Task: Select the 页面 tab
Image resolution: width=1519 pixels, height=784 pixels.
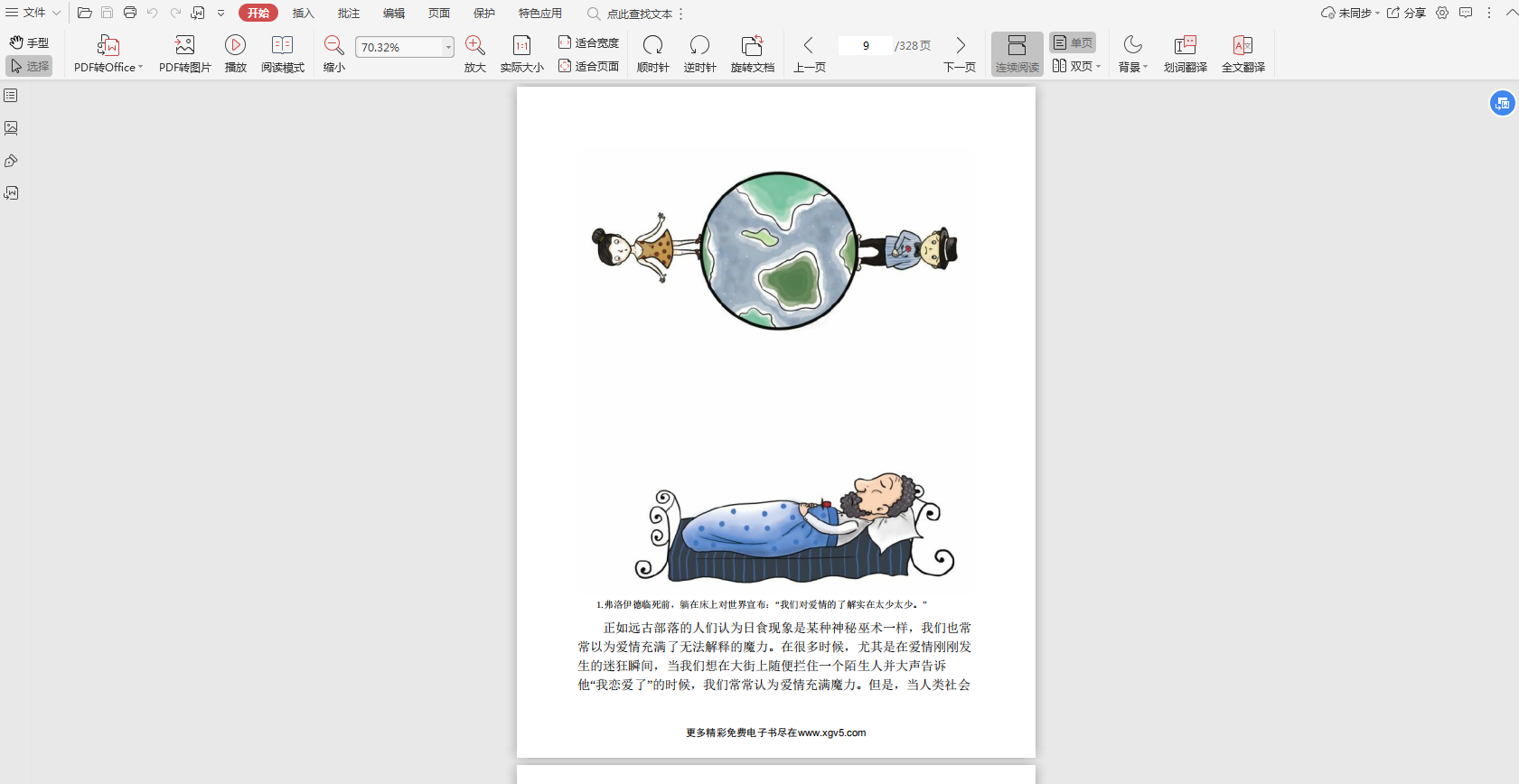Action: pos(439,13)
